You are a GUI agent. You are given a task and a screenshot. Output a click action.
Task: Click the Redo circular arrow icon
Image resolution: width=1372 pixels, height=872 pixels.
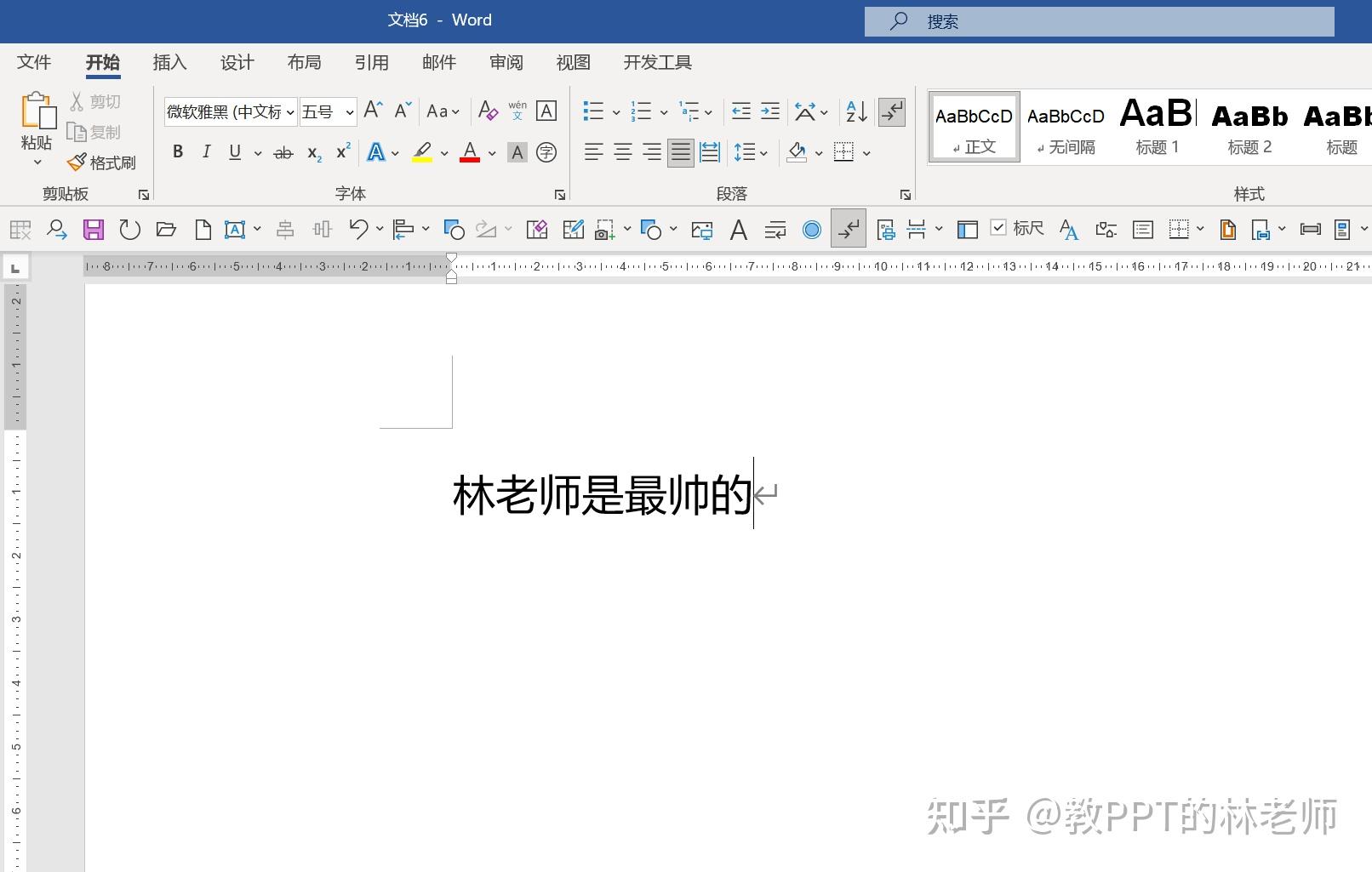129,229
